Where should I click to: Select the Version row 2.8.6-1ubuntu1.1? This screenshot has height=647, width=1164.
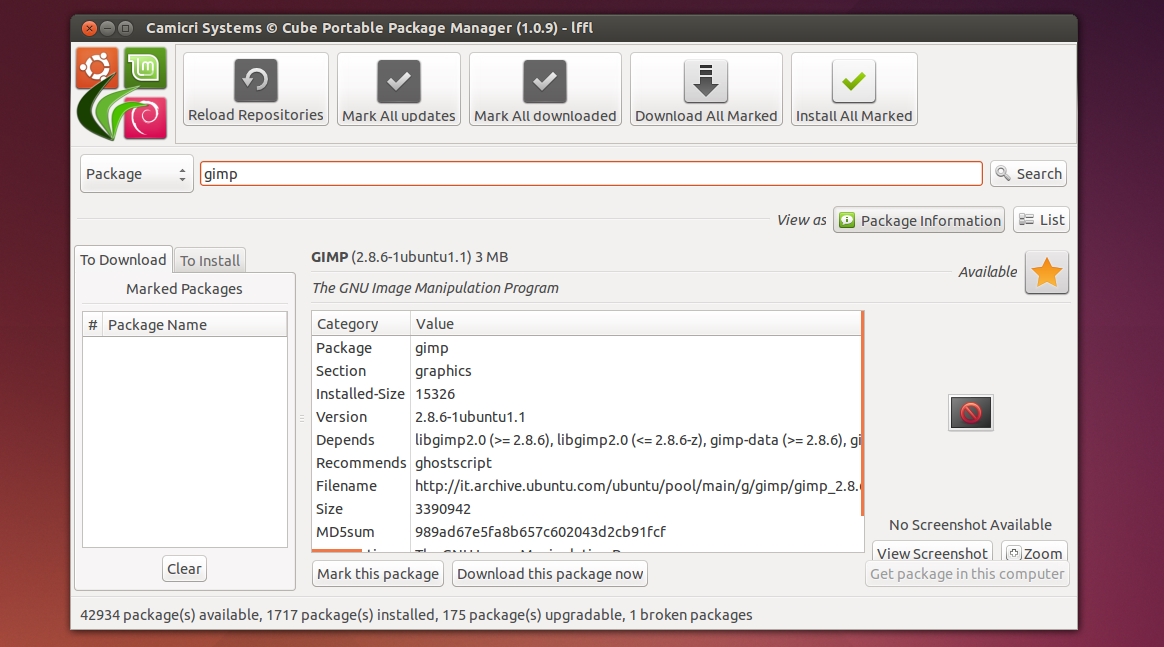tap(586, 417)
